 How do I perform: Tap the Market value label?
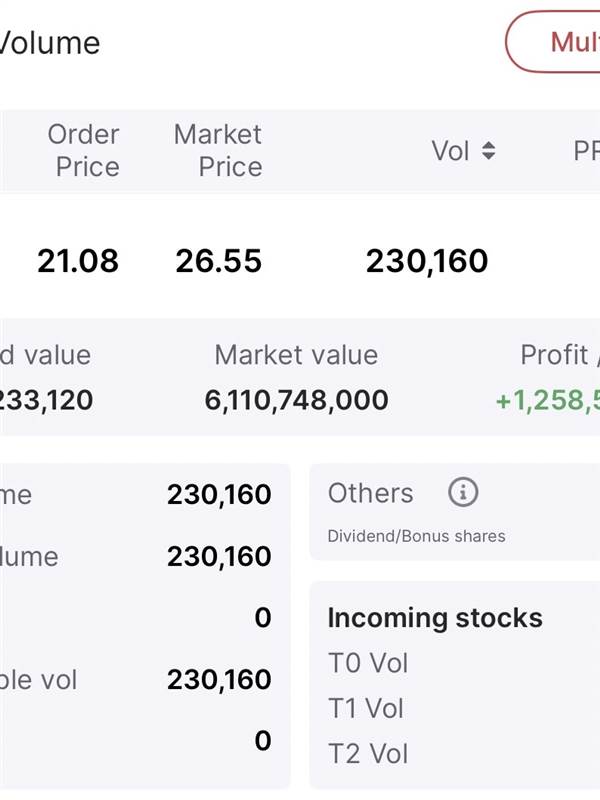(296, 355)
